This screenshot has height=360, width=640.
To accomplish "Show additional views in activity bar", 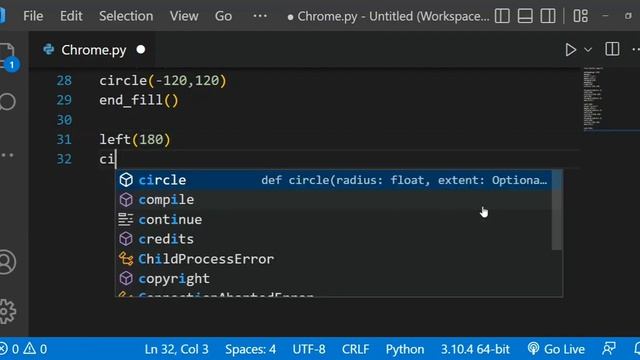I will pos(7,155).
